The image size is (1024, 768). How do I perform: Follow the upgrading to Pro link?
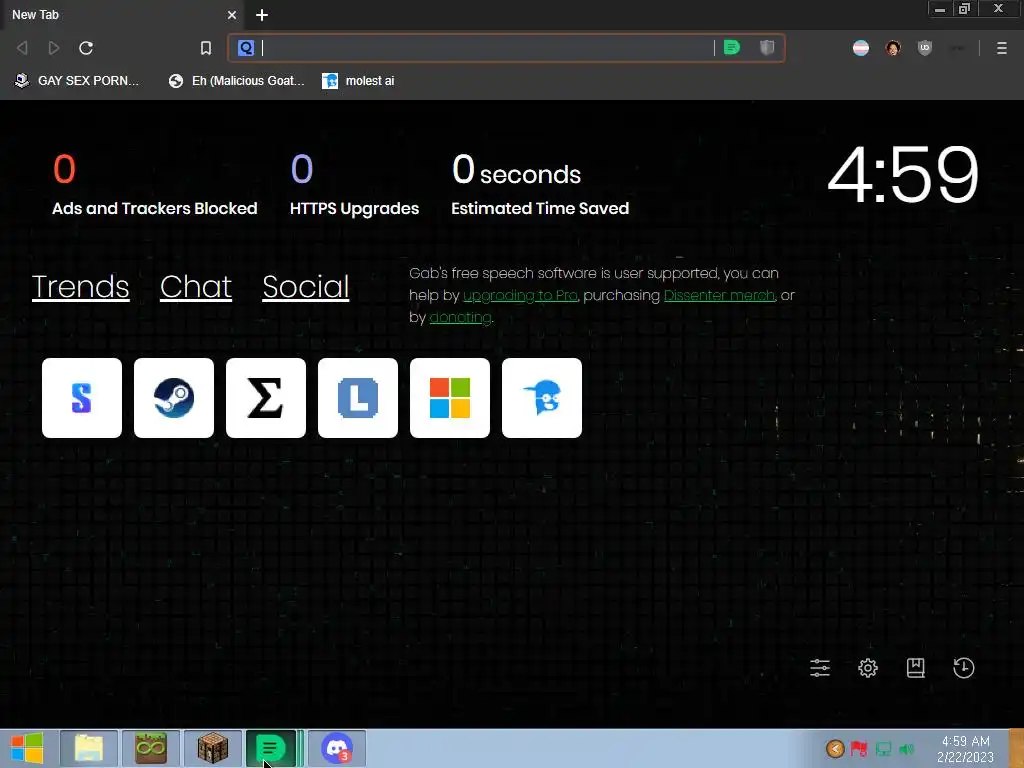[x=520, y=295]
